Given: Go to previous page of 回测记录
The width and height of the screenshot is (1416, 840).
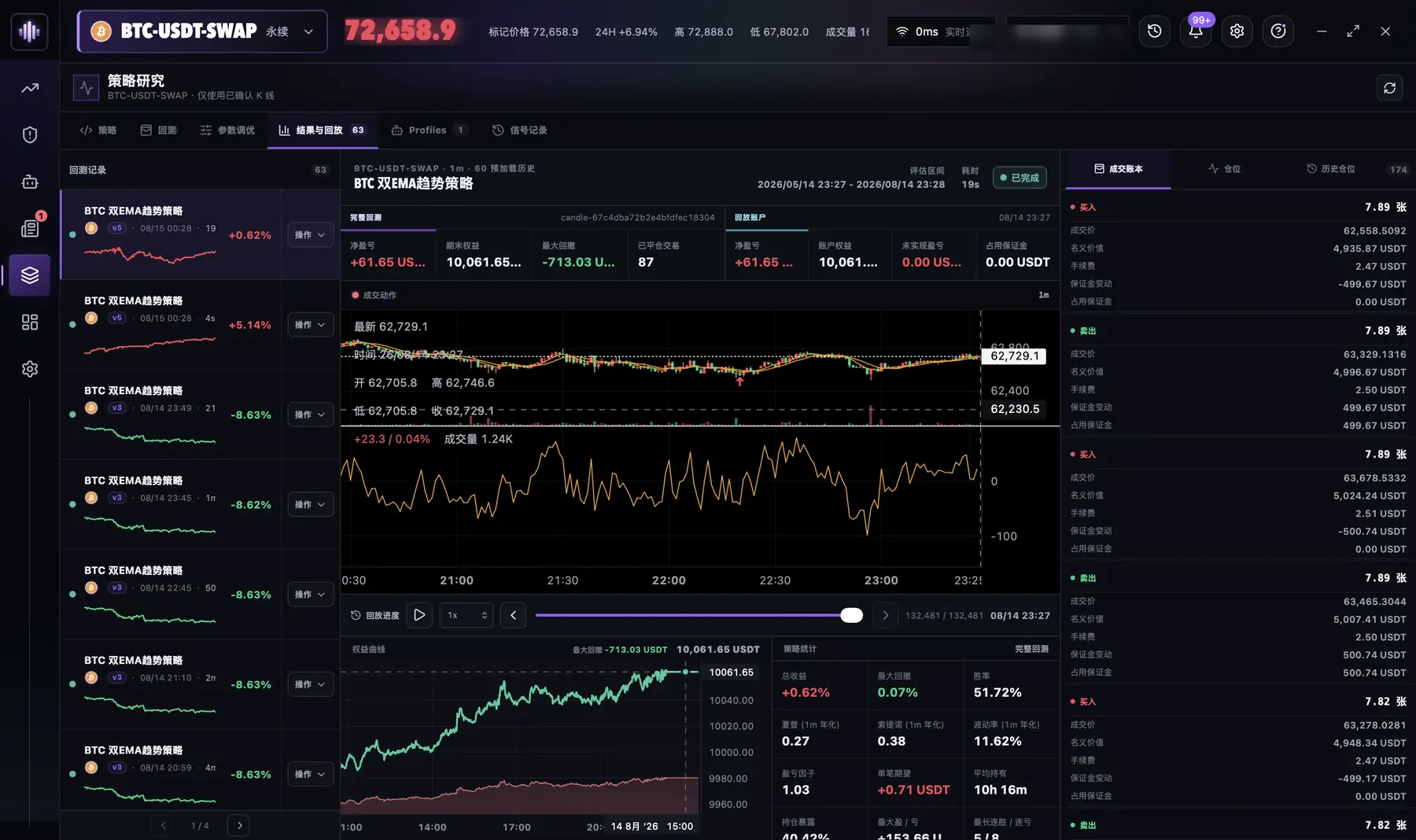Looking at the screenshot, I should pyautogui.click(x=164, y=825).
